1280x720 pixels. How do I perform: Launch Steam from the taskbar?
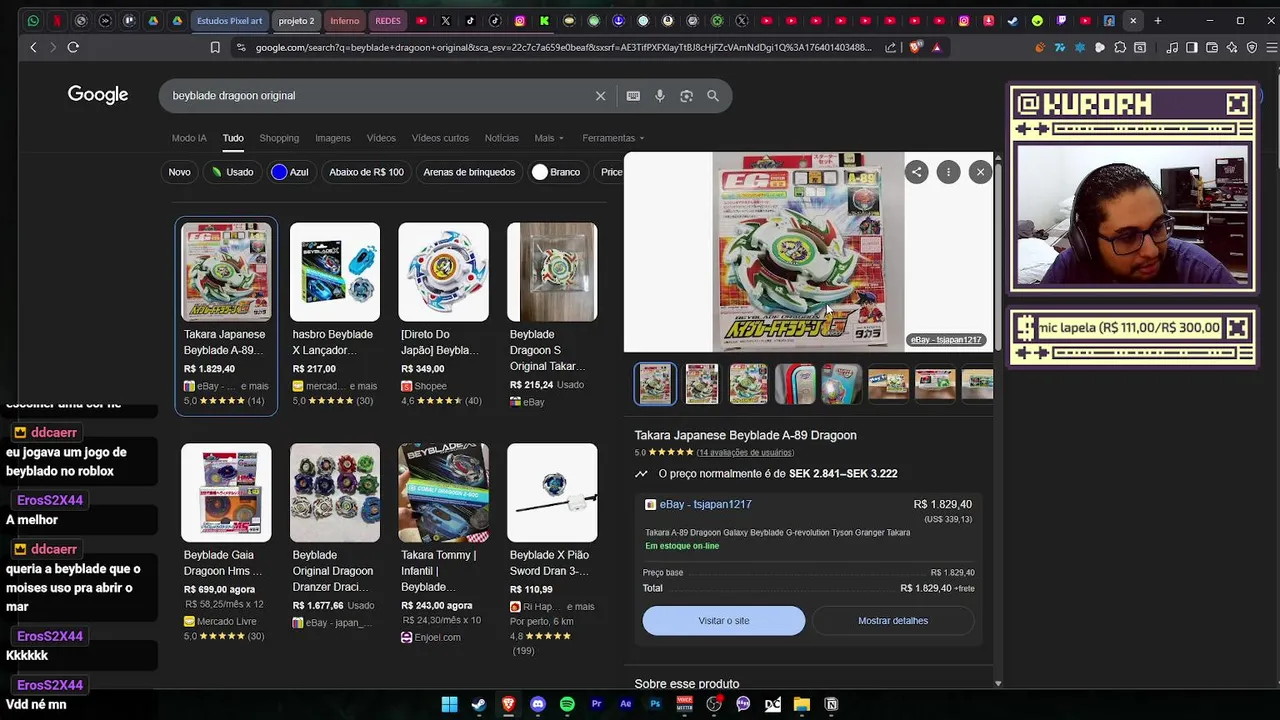(479, 704)
